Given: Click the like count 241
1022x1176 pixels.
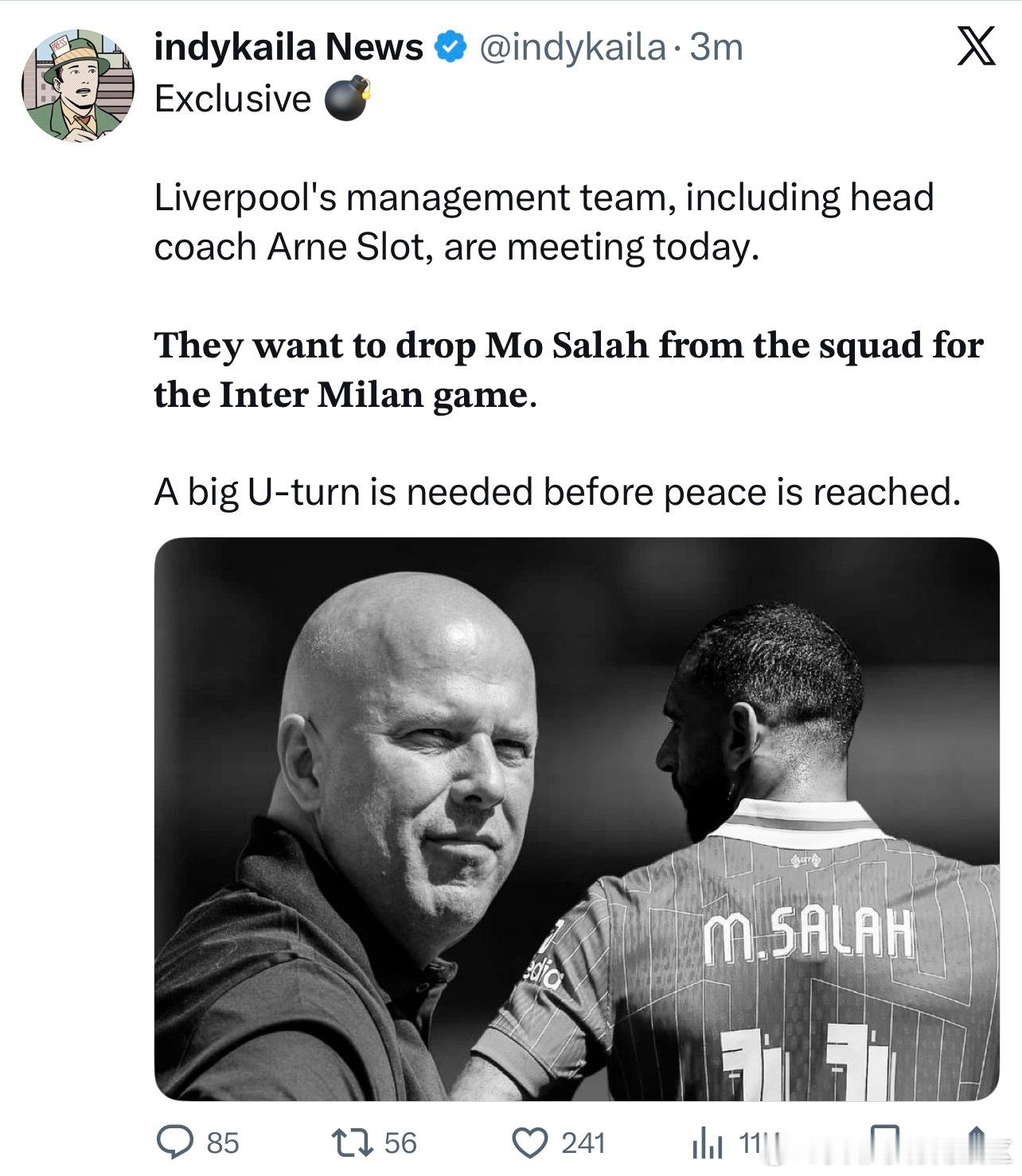Looking at the screenshot, I should click(583, 1143).
